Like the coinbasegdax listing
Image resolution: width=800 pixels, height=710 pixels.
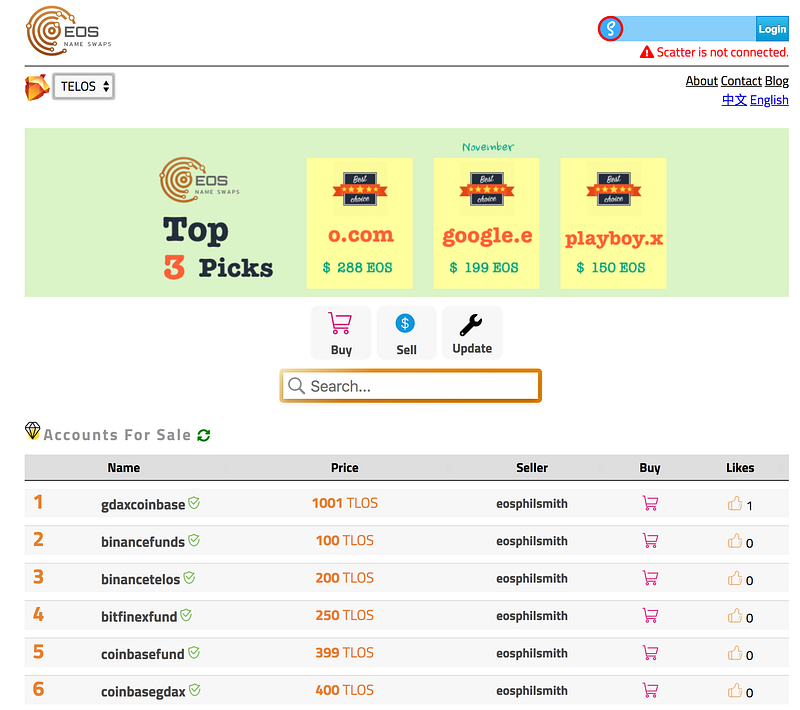tap(735, 690)
